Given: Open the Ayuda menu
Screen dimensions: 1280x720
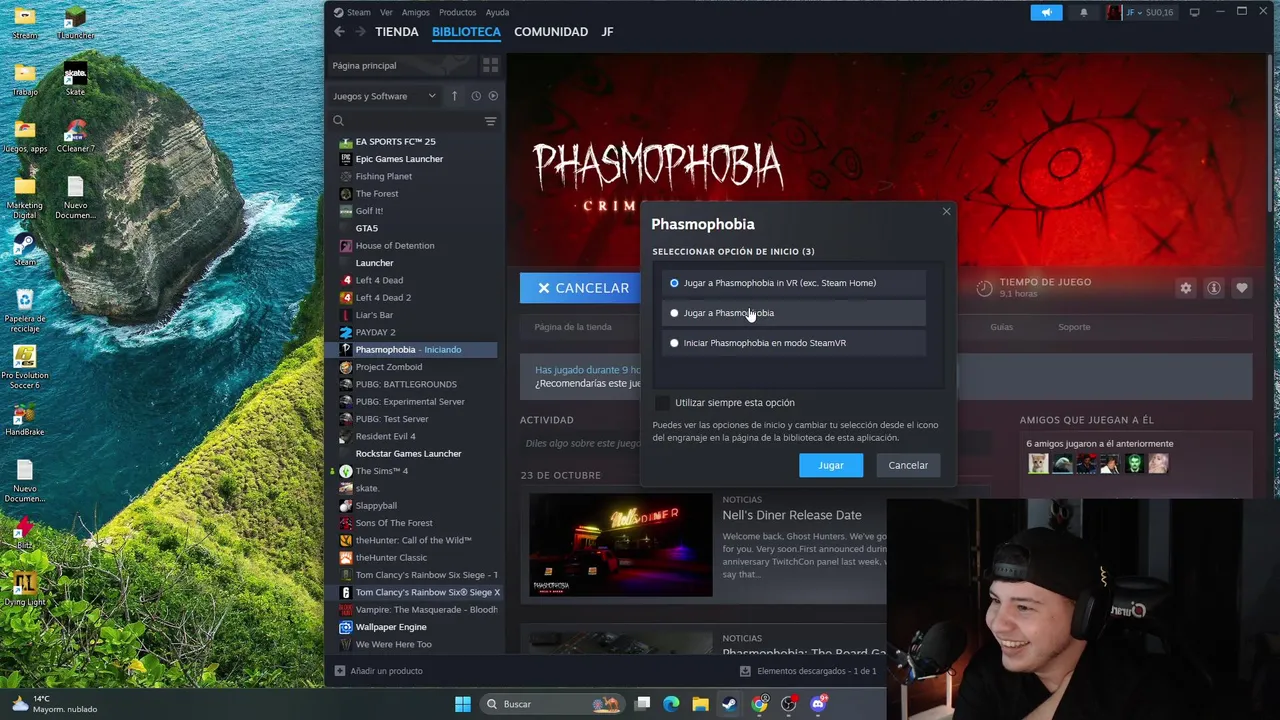Looking at the screenshot, I should coord(497,12).
